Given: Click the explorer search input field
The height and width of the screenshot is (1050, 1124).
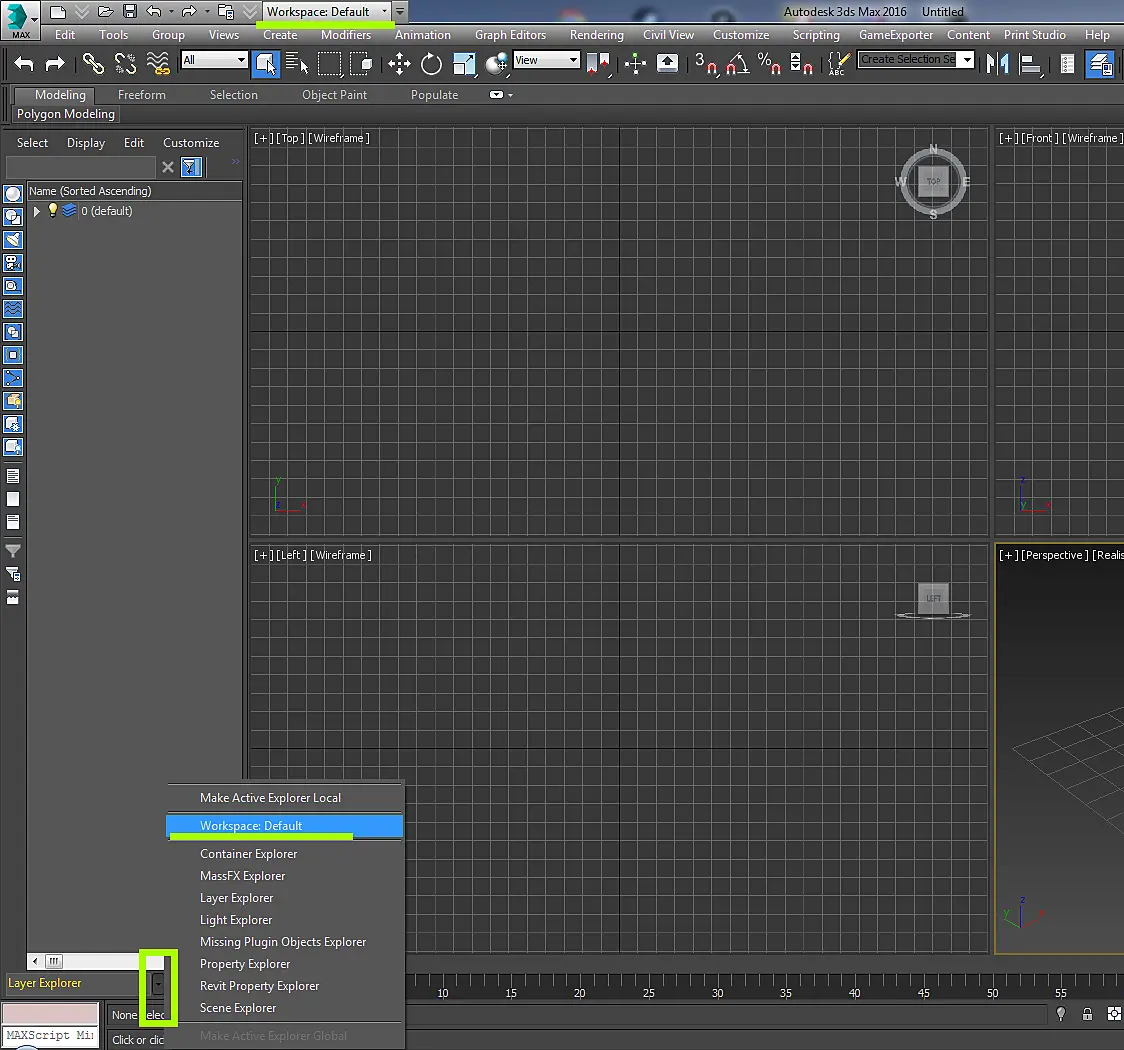Looking at the screenshot, I should (x=80, y=167).
